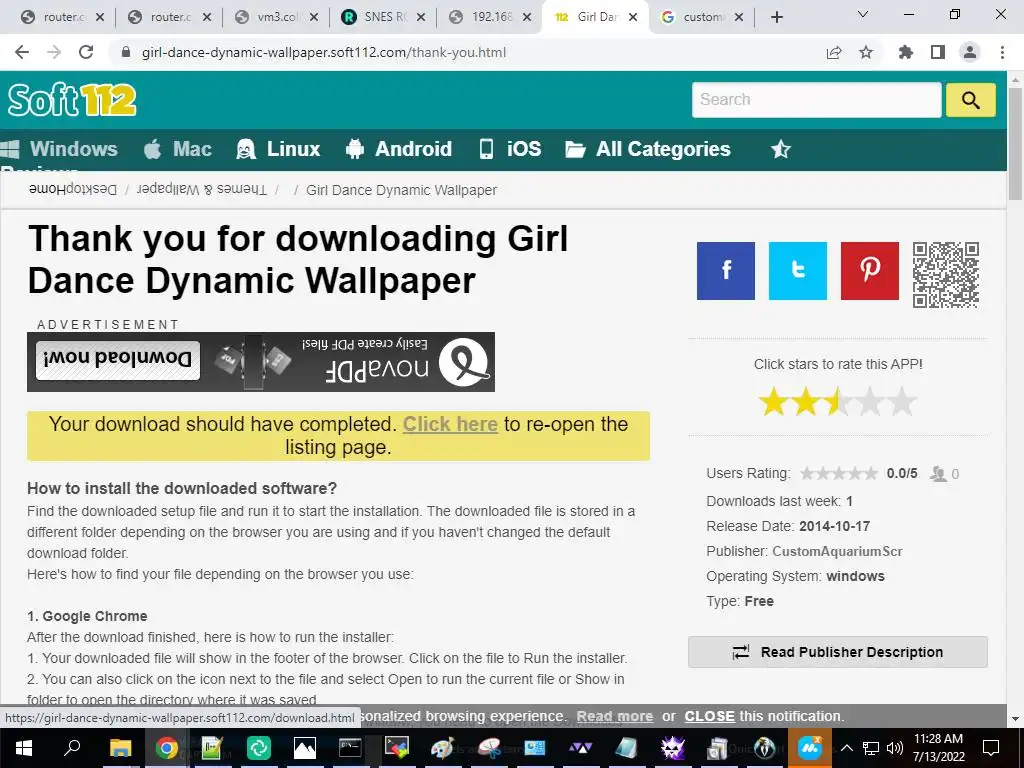1024x768 pixels.
Task: Reload the current page
Action: click(86, 52)
